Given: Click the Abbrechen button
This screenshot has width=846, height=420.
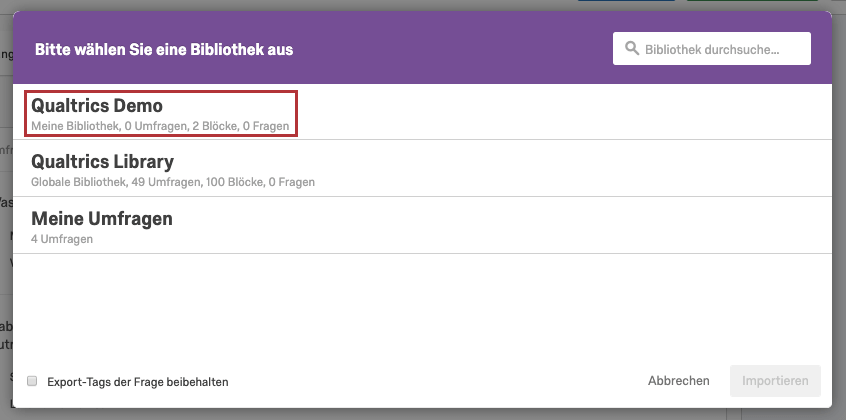Looking at the screenshot, I should pyautogui.click(x=679, y=381).
